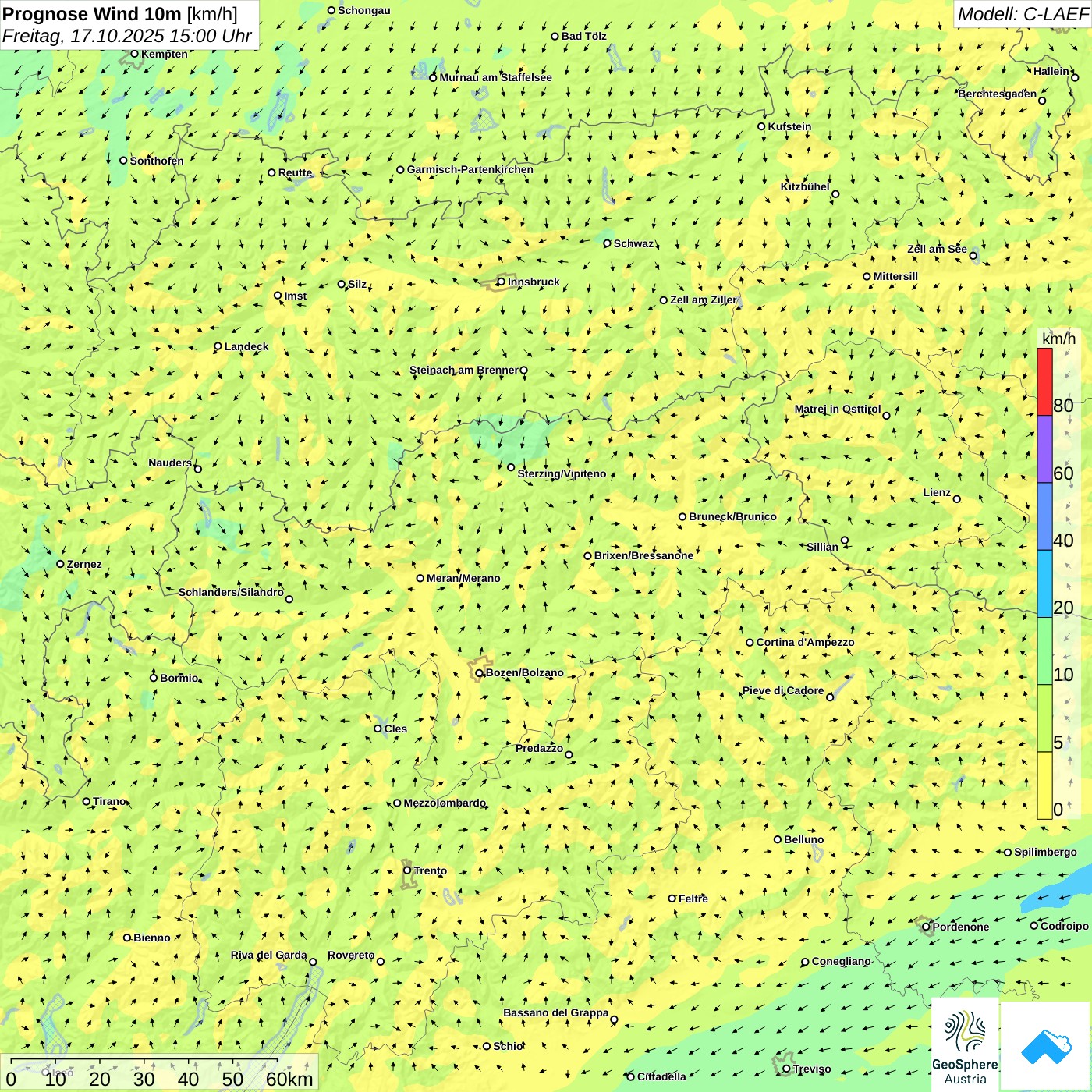
Task: Click the Schlanders/Silandro label
Action: click(231, 592)
